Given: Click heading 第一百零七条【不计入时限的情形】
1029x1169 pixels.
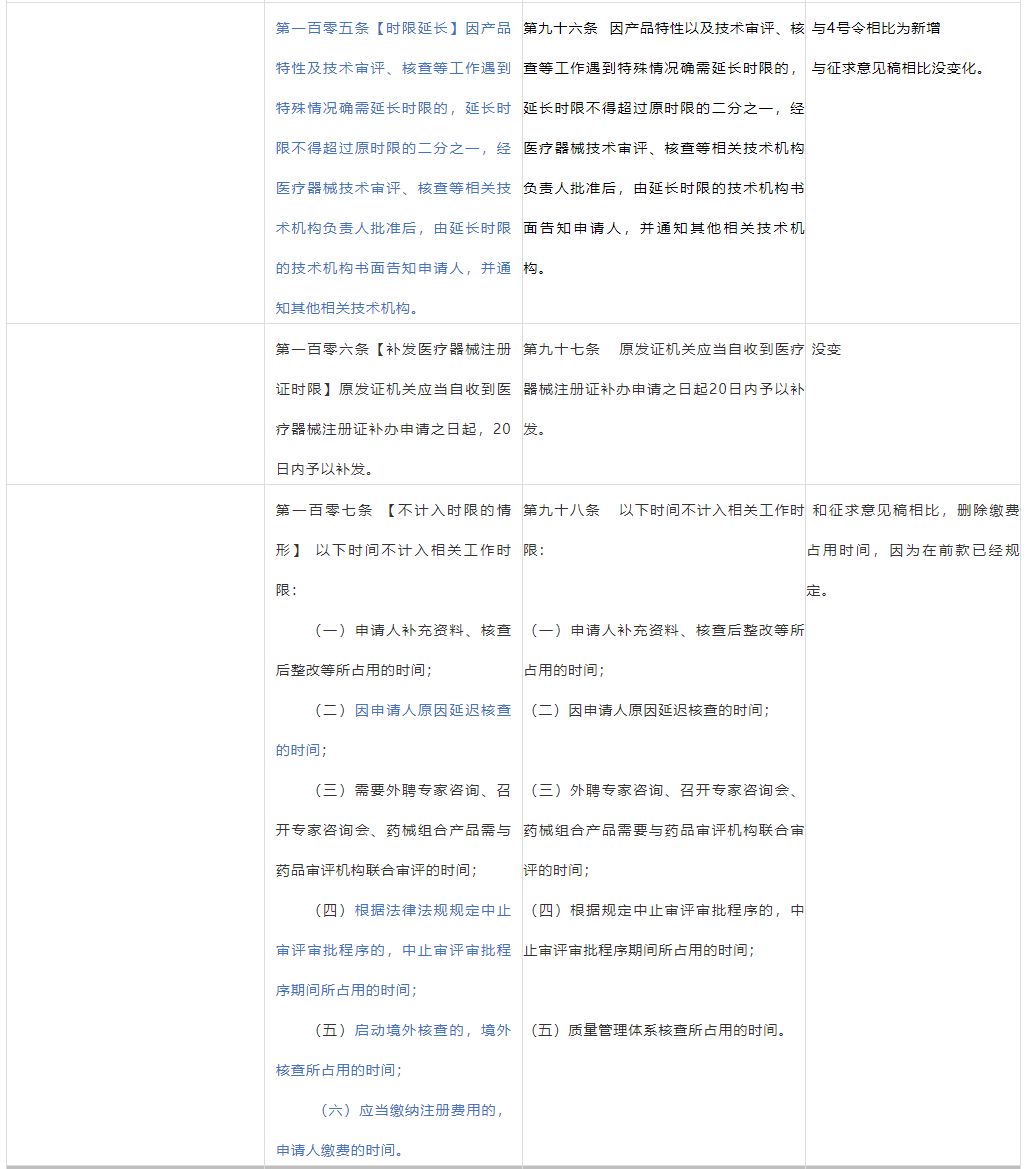Looking at the screenshot, I should click(x=393, y=510).
